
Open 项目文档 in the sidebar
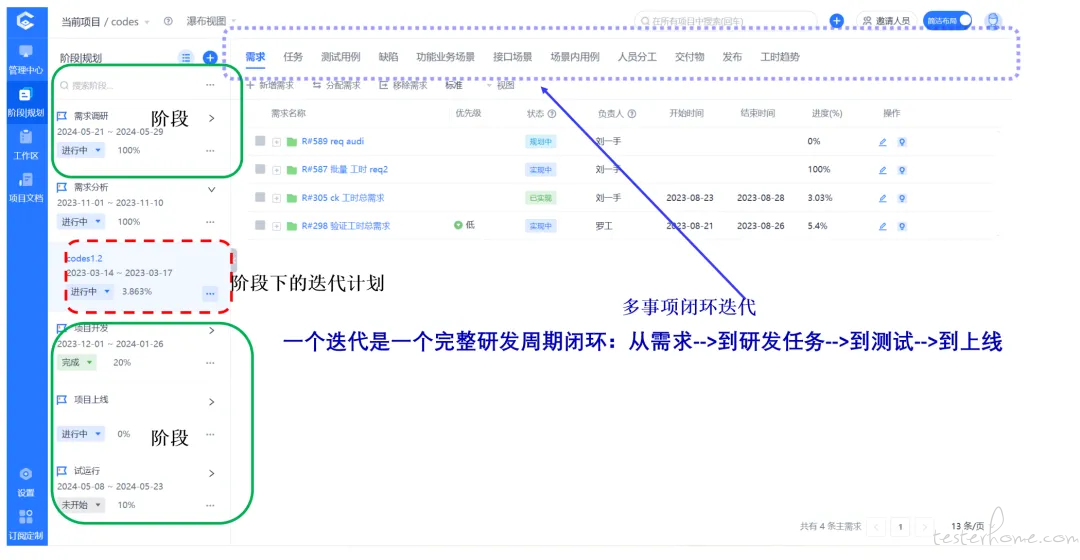25,187
